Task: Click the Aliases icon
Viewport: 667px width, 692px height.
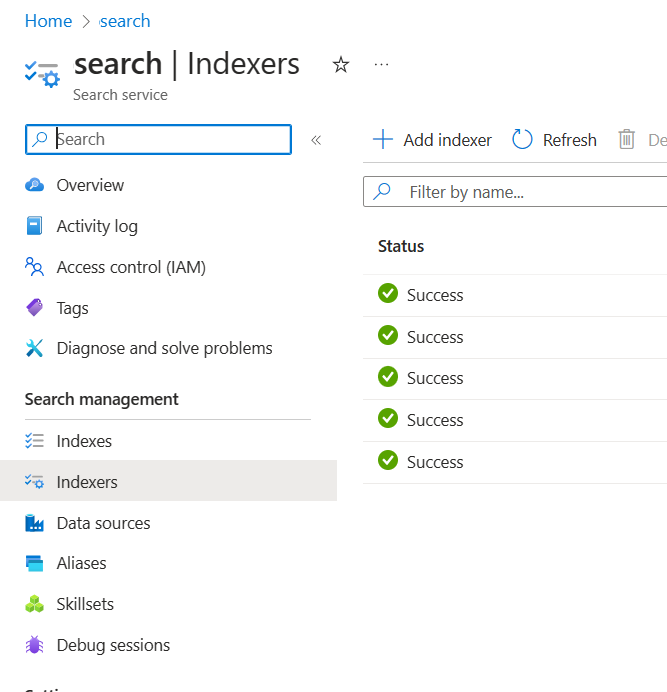Action: pos(35,563)
